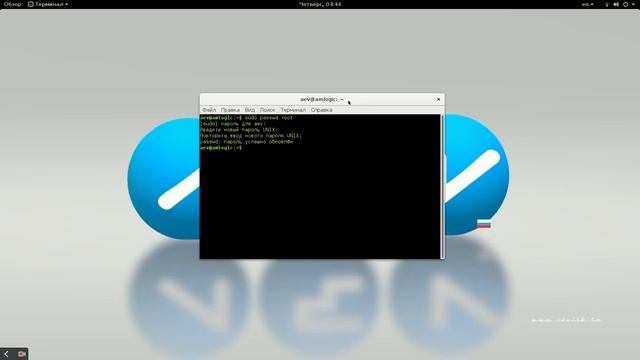The height and width of the screenshot is (360, 640).
Task: Click the screen recording indicator icon
Action: tap(21, 354)
